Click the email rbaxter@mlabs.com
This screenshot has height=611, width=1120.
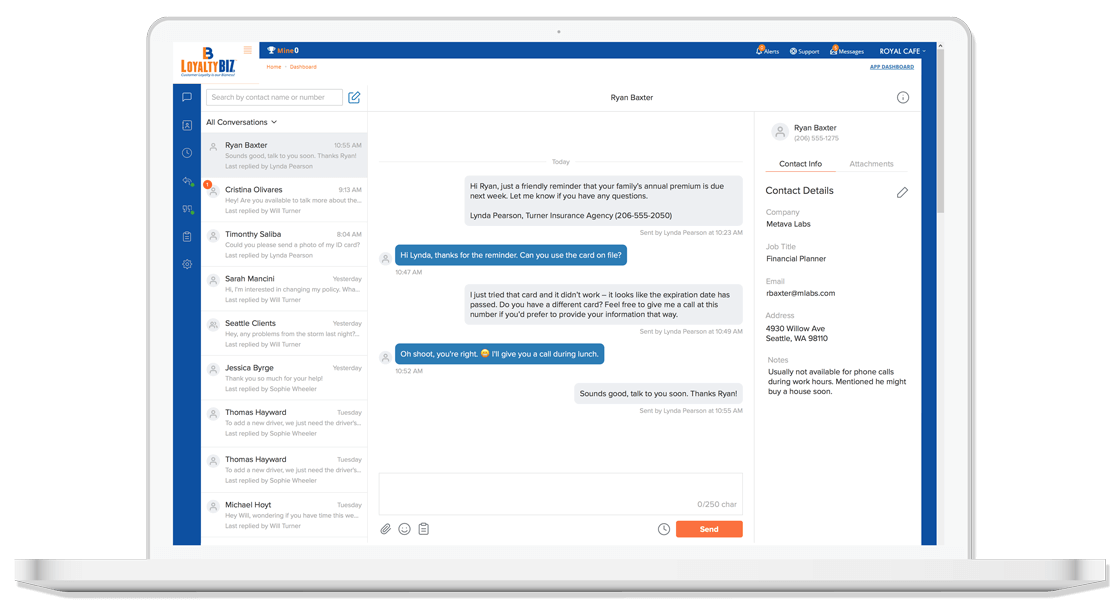tap(801, 293)
